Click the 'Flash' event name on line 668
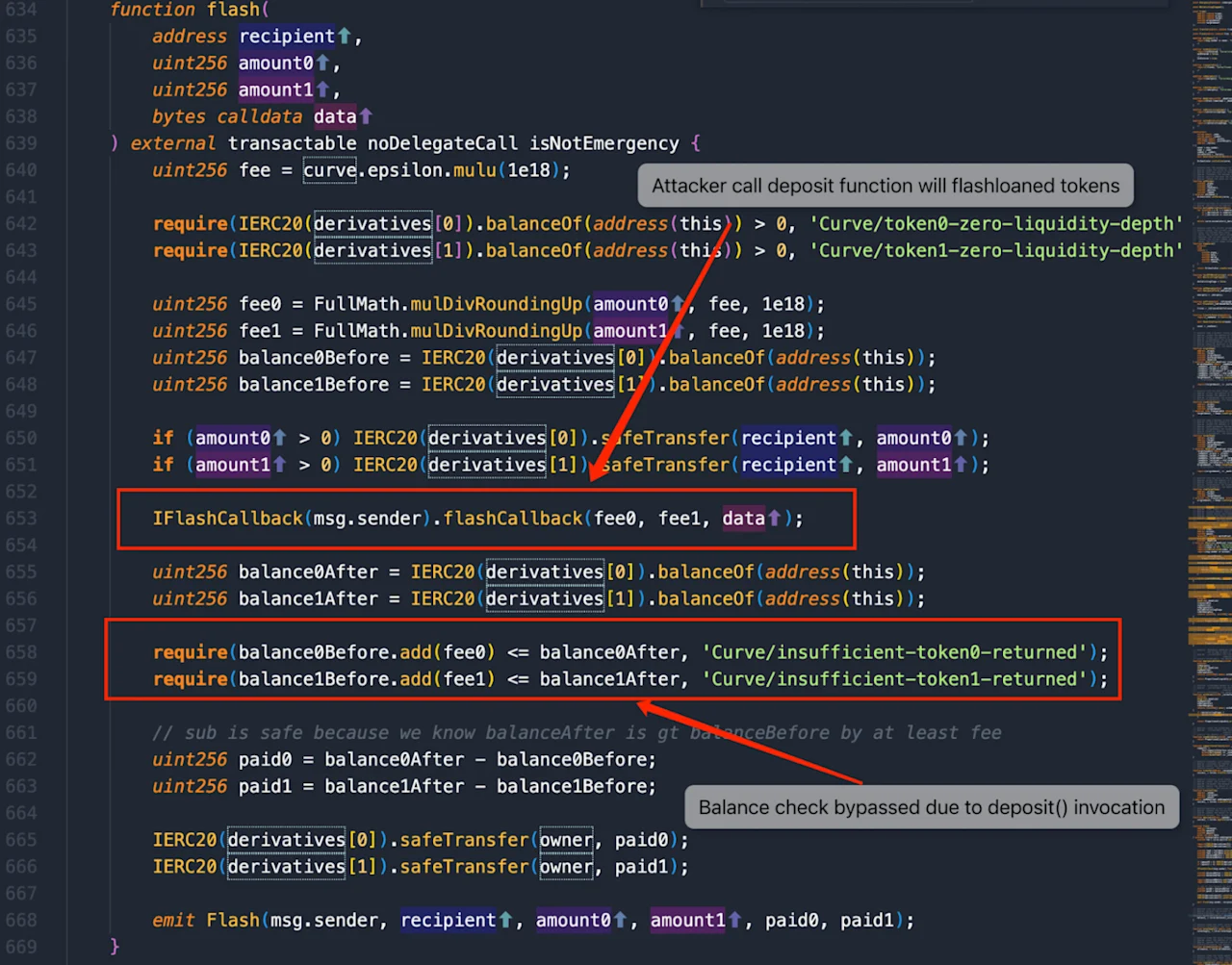Image resolution: width=1232 pixels, height=965 pixels. 233,921
